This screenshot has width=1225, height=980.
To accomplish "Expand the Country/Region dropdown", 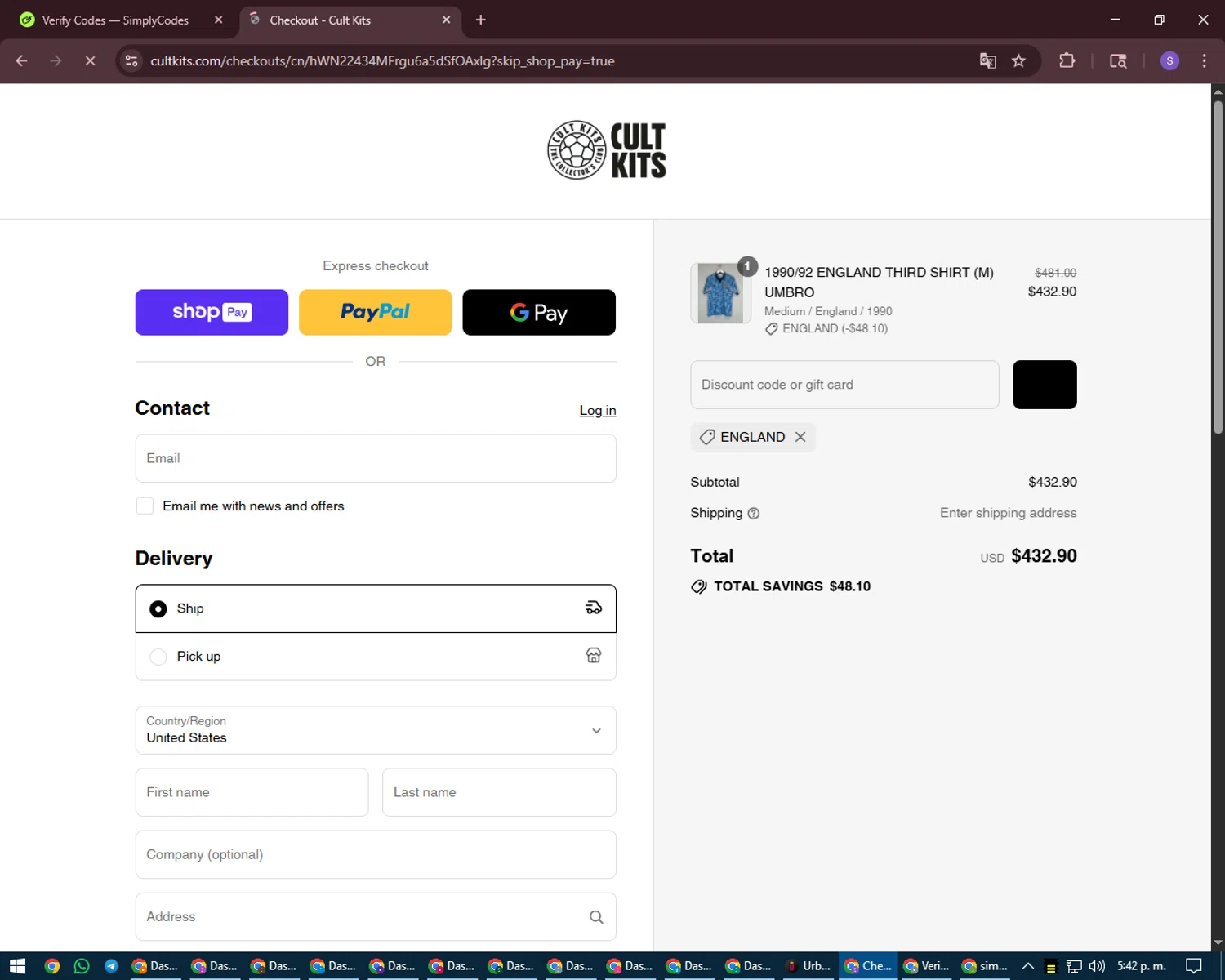I will click(x=376, y=730).
